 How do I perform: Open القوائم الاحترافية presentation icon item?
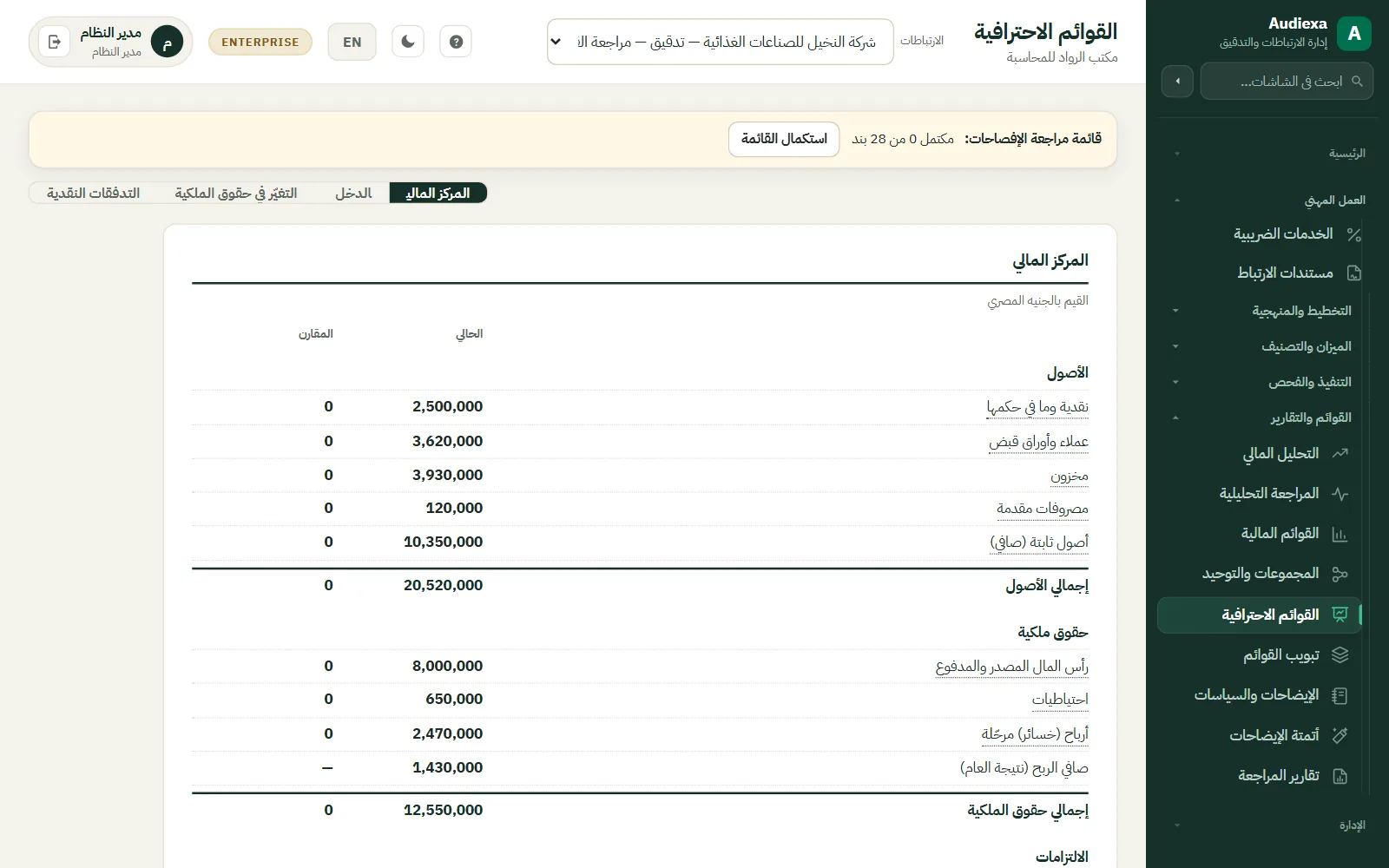(x=1261, y=615)
